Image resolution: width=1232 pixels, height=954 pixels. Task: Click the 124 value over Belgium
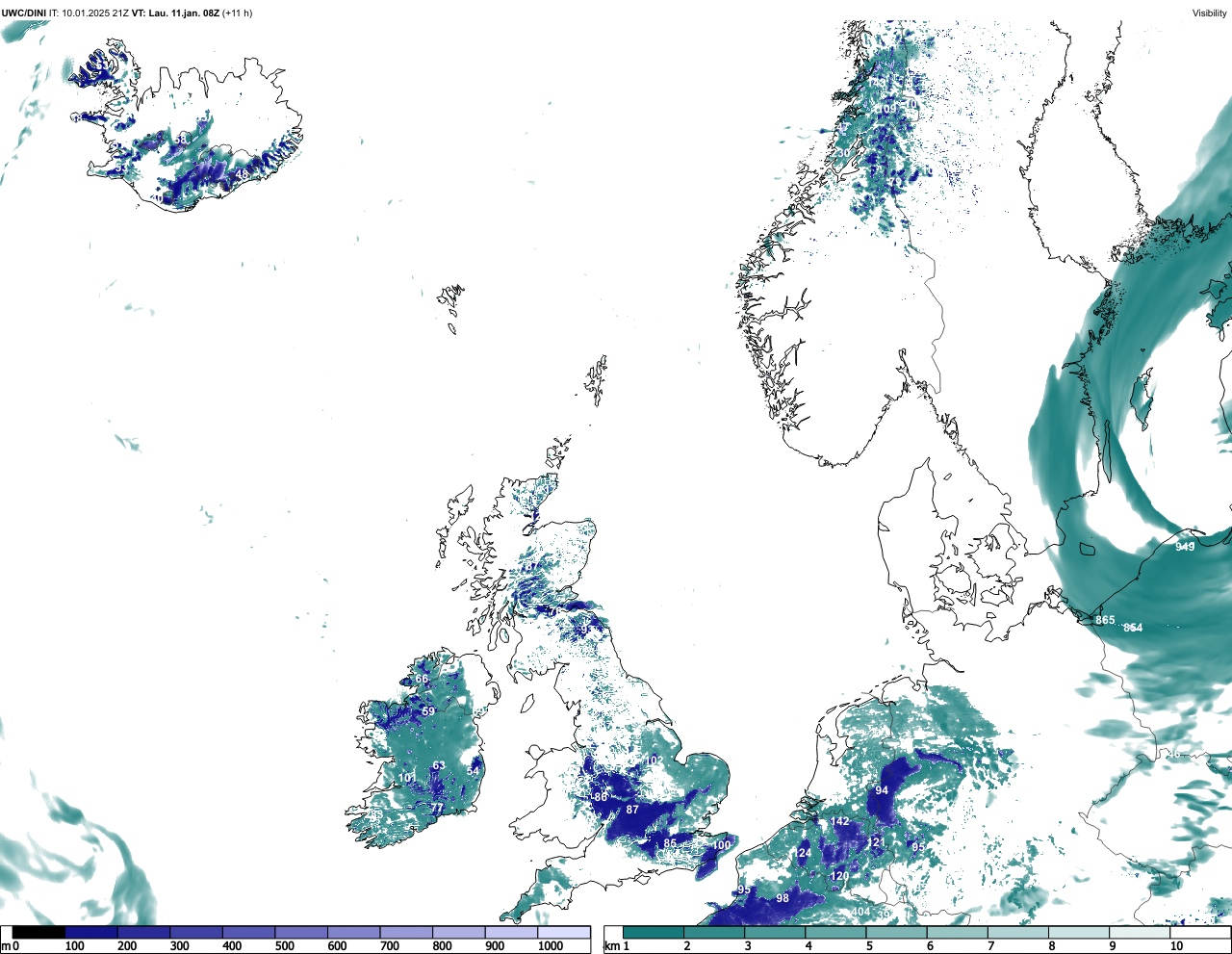(x=802, y=854)
